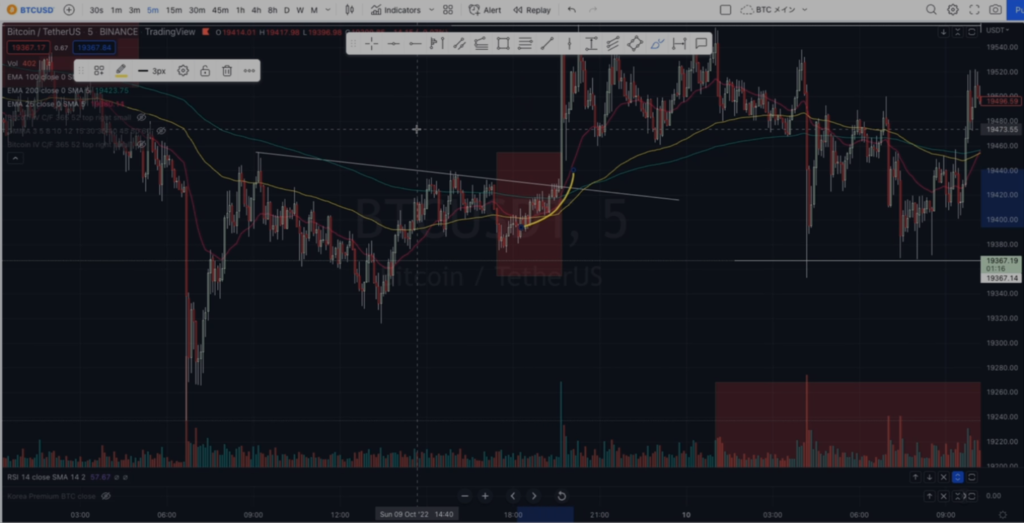The height and width of the screenshot is (523, 1024).
Task: Select the Horizontal Ray tool
Action: (x=415, y=44)
